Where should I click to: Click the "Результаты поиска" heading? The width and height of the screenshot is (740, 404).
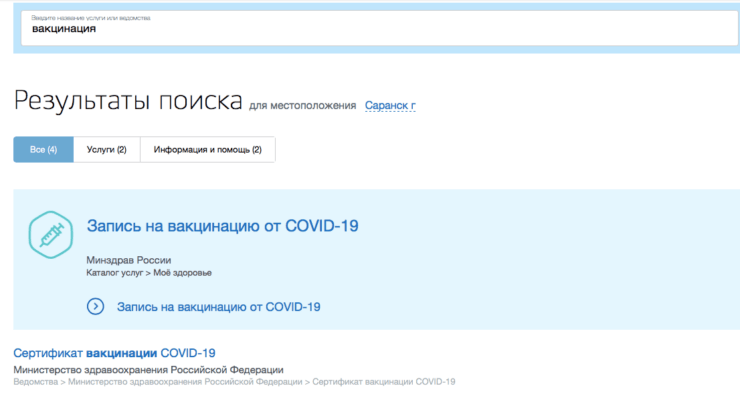coord(128,101)
